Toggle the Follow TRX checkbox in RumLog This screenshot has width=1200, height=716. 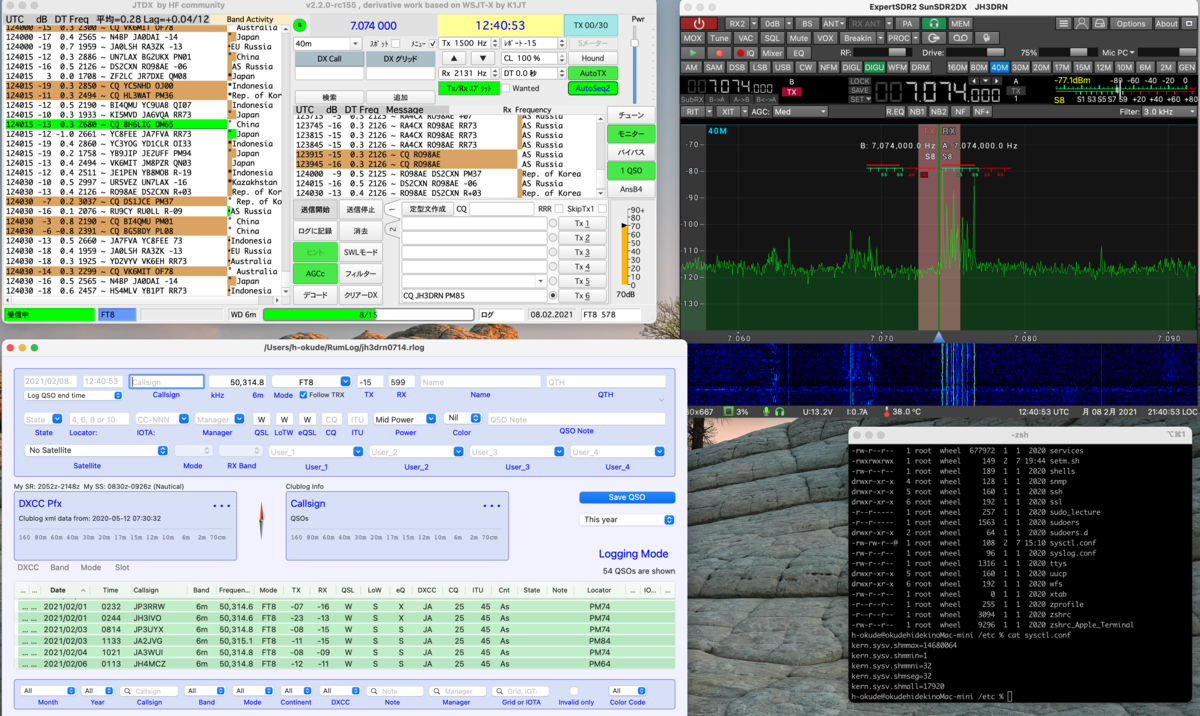303,395
